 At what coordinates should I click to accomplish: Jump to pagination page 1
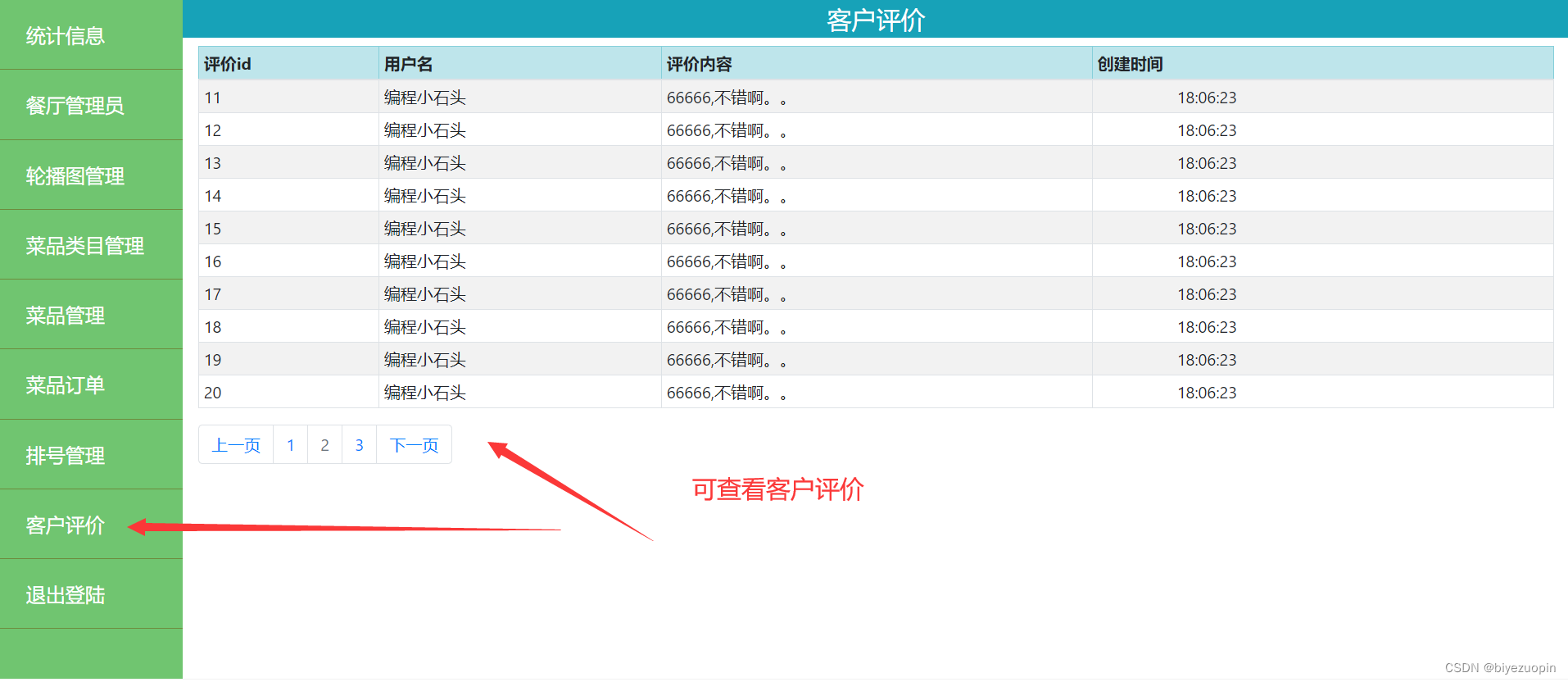coord(291,445)
